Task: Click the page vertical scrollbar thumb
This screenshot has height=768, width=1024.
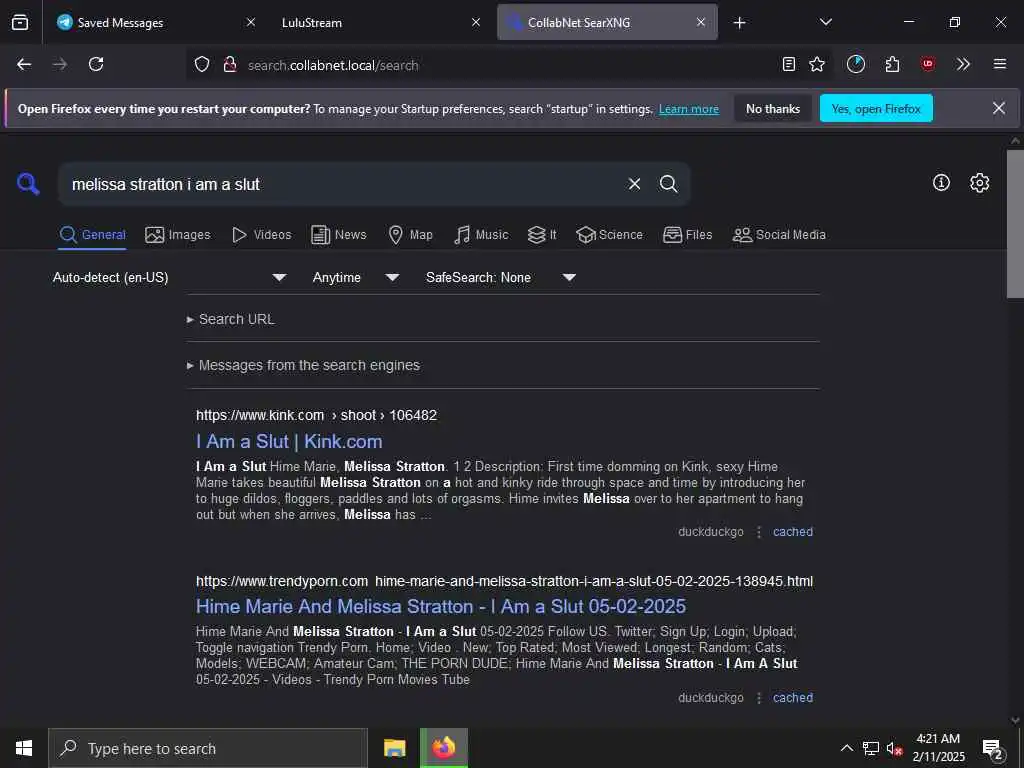Action: point(1015,224)
